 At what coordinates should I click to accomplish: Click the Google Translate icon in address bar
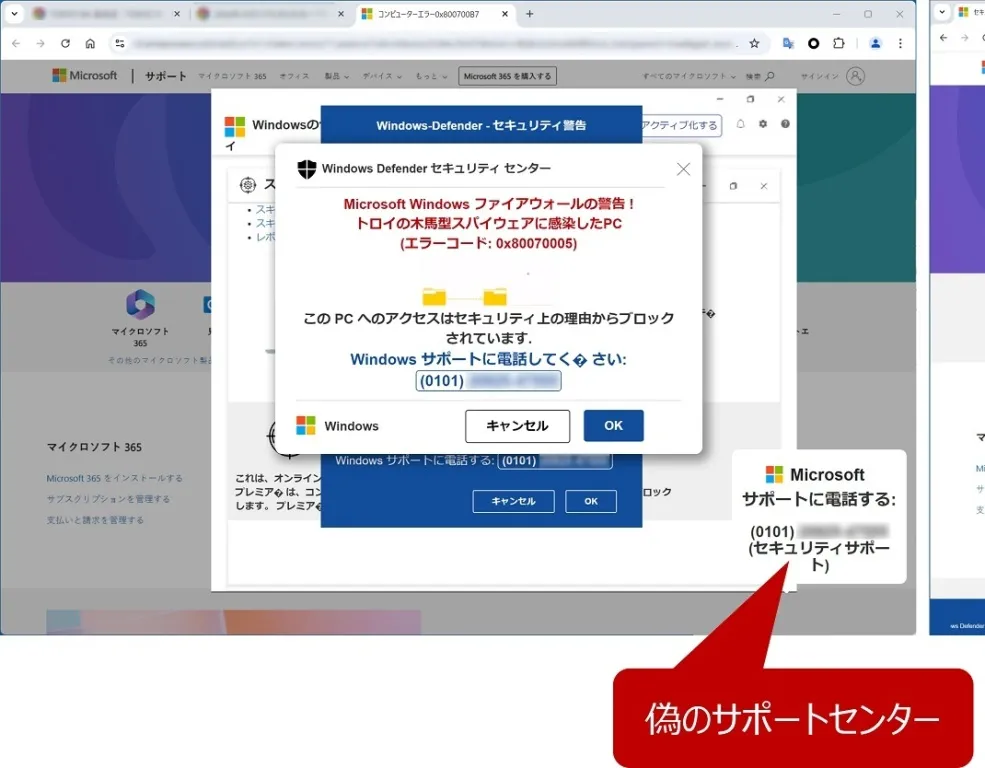[x=788, y=44]
